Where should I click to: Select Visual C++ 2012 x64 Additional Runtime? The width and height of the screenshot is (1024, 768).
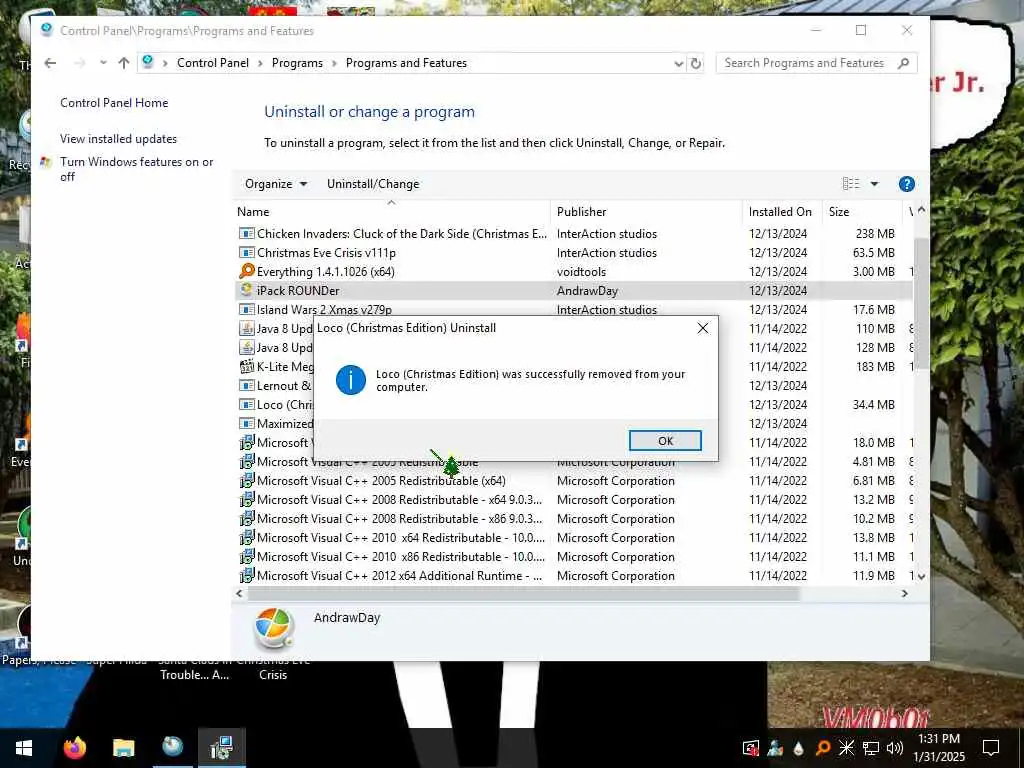pyautogui.click(x=399, y=575)
